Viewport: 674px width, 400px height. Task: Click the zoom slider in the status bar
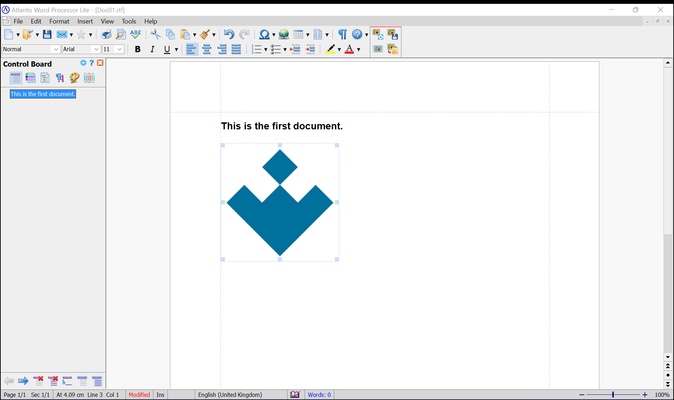613,394
